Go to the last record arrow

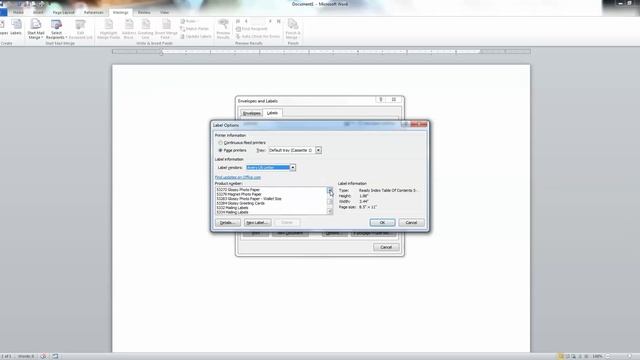[279, 21]
